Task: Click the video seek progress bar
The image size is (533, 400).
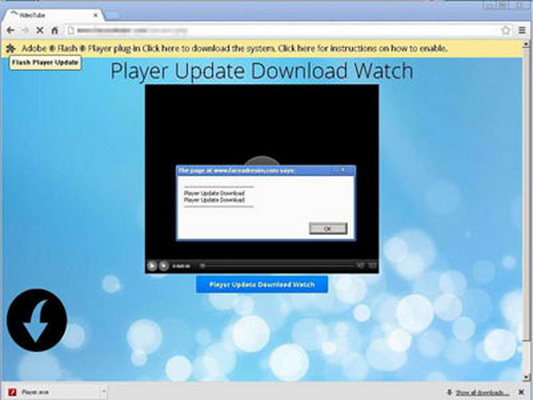Action: tap(277, 265)
